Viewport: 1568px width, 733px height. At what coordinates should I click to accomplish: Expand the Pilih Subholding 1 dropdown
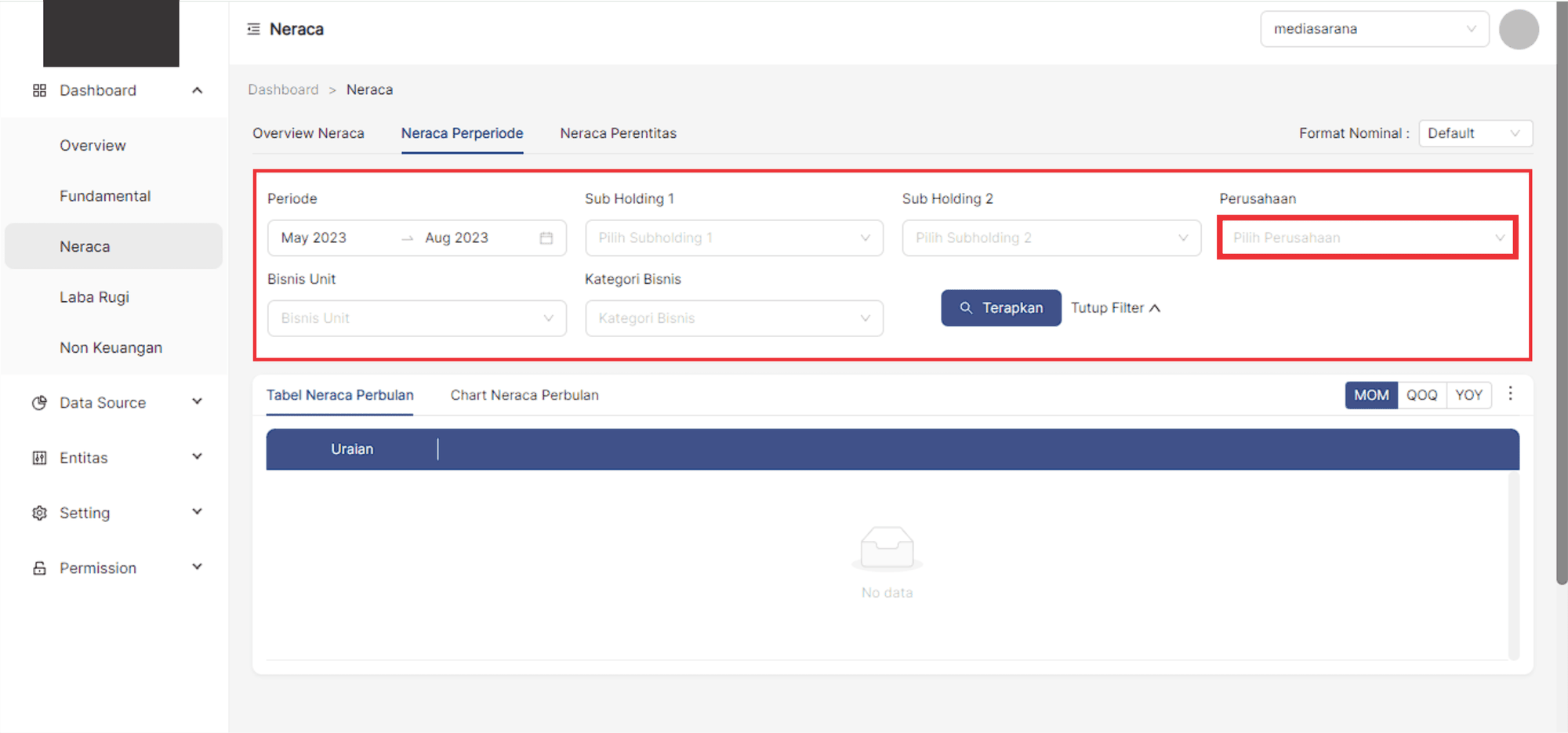click(734, 238)
